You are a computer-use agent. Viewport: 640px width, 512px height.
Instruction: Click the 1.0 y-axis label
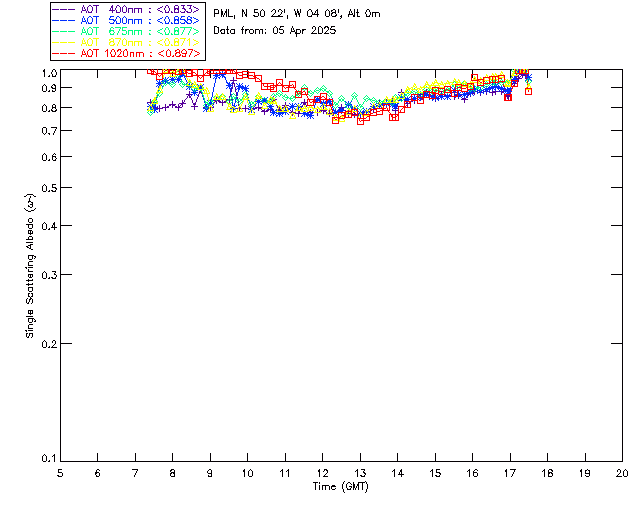[x=49, y=73]
